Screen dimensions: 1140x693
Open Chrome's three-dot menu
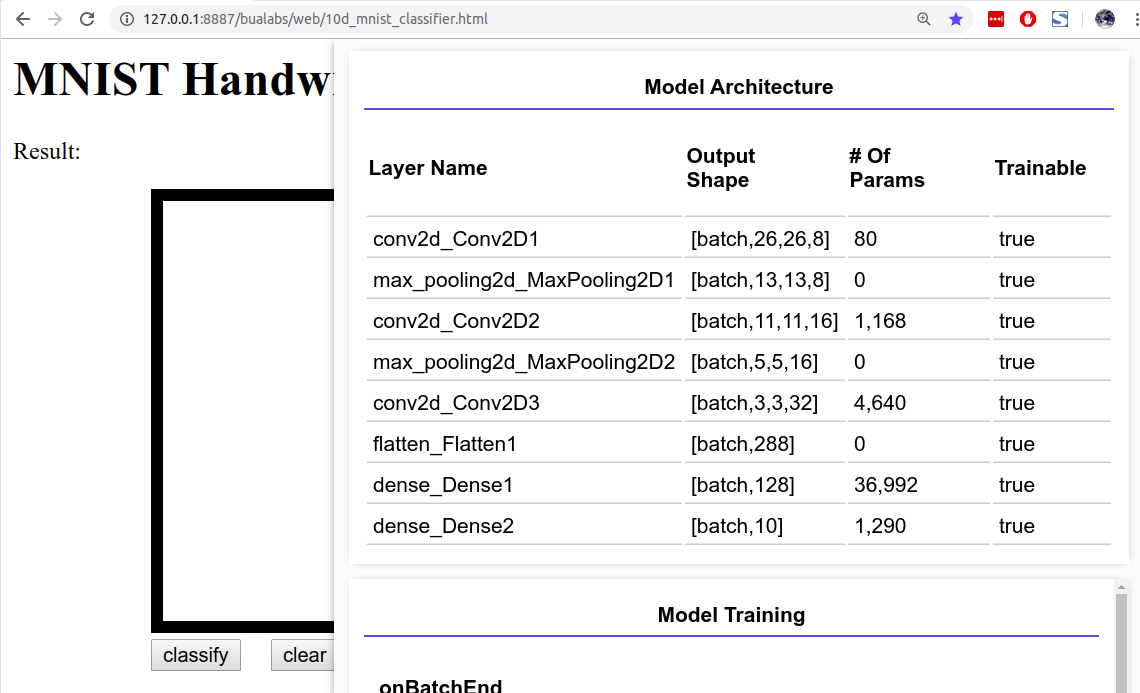(1133, 18)
